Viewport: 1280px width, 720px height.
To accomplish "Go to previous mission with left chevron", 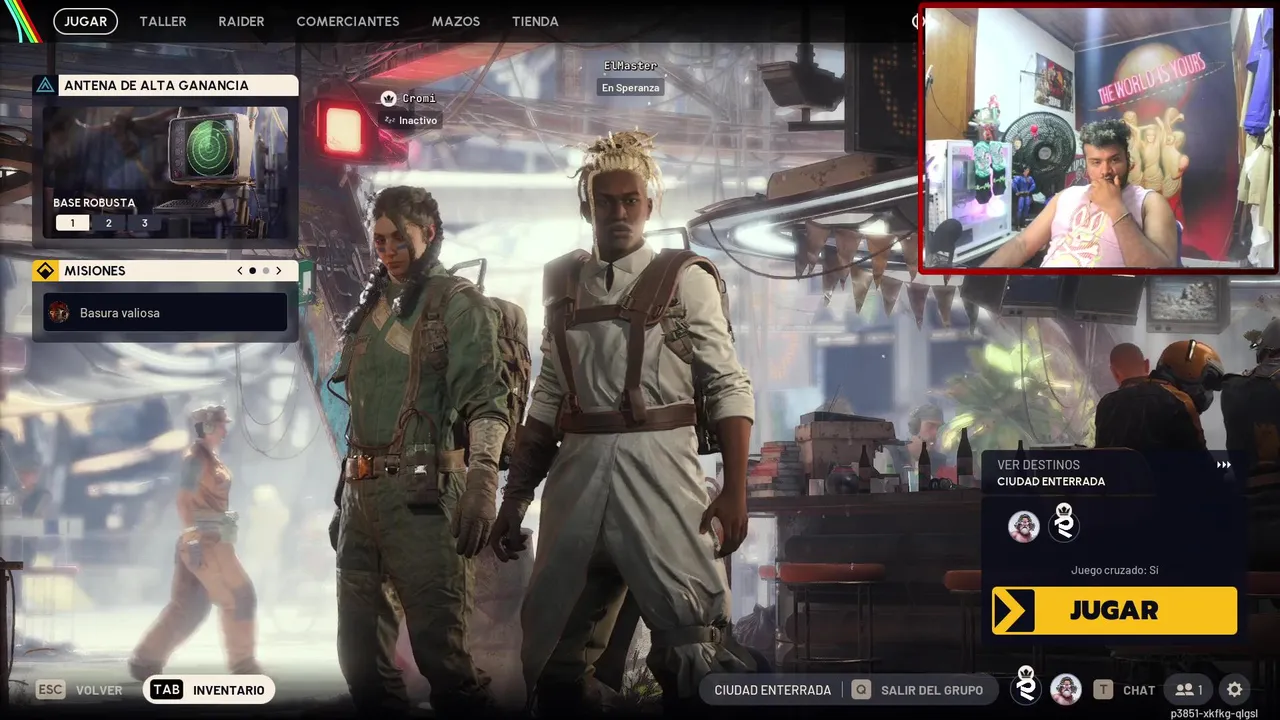I will pos(239,271).
